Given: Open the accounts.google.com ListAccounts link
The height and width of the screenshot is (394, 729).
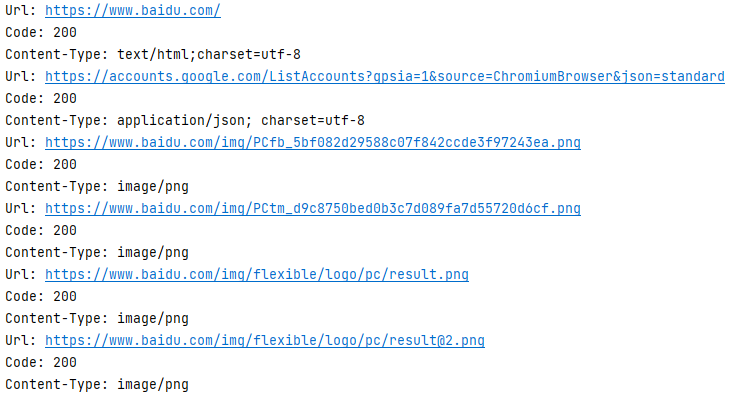Looking at the screenshot, I should 384,76.
